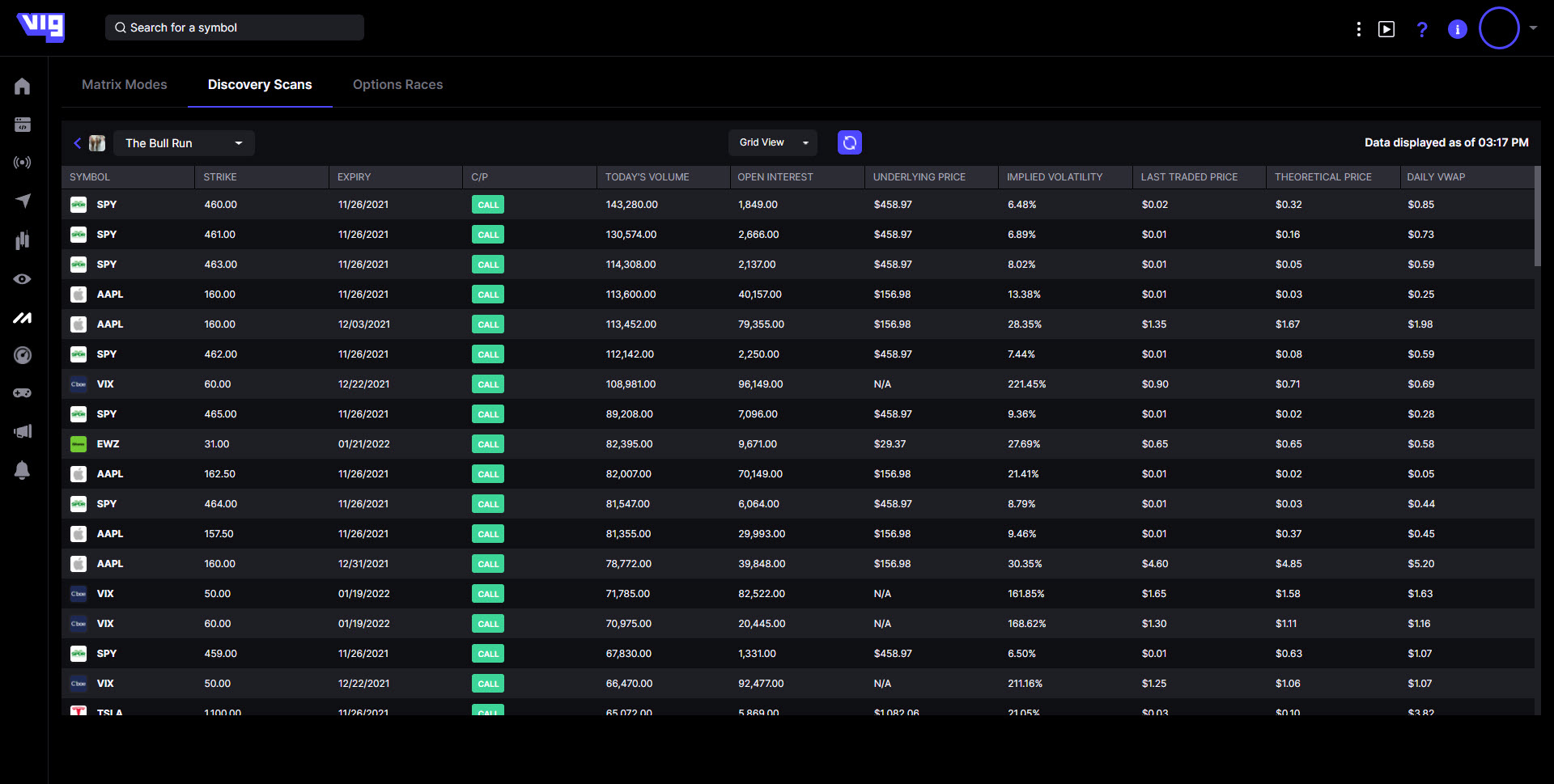Click implied volatility 221.45%

coord(1027,384)
